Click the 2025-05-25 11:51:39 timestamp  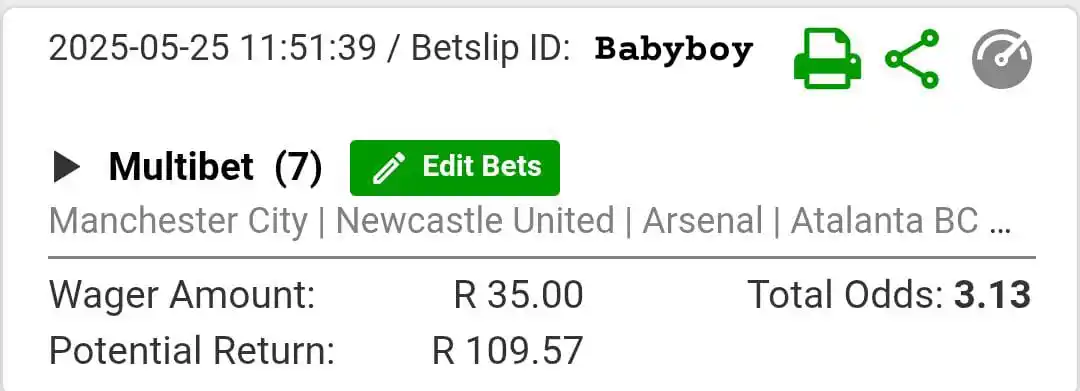[213, 50]
